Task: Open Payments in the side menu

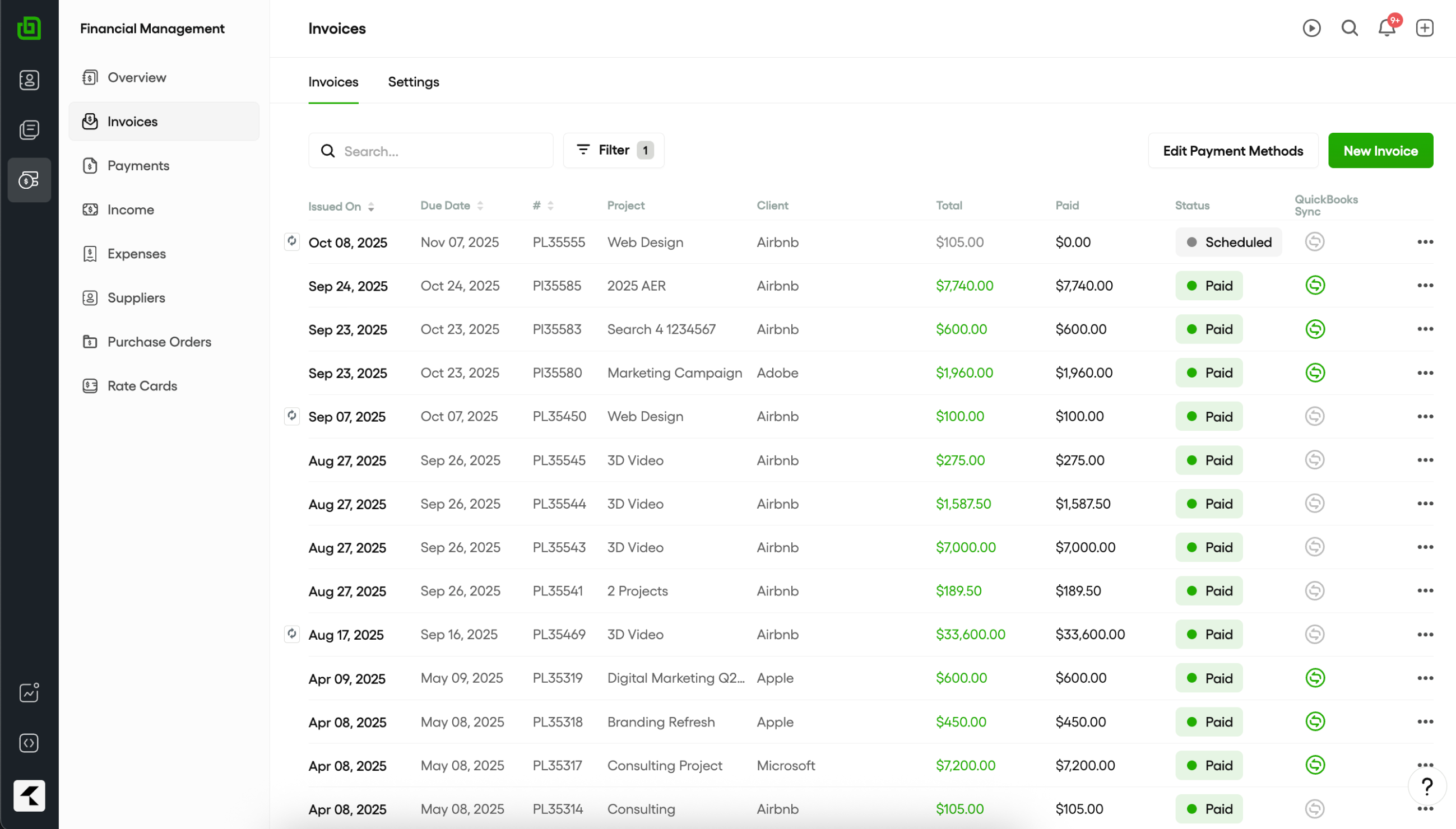Action: [x=138, y=166]
